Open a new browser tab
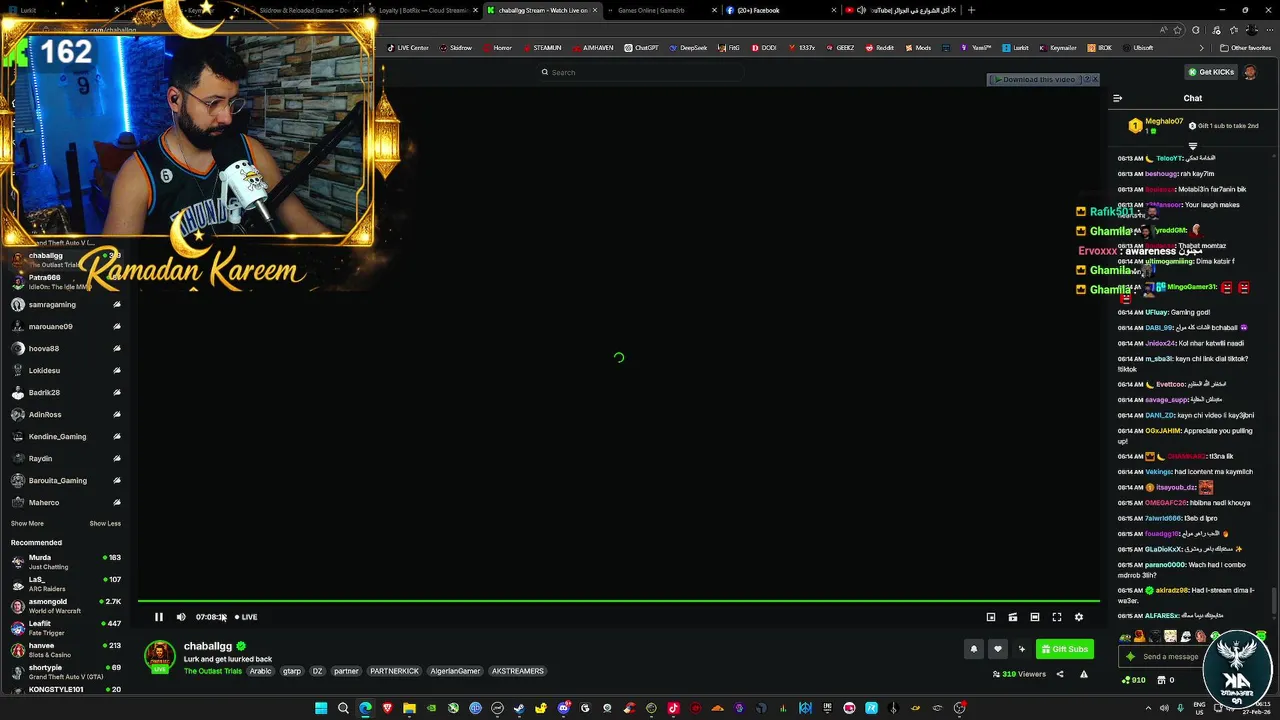The image size is (1280, 720). (971, 10)
